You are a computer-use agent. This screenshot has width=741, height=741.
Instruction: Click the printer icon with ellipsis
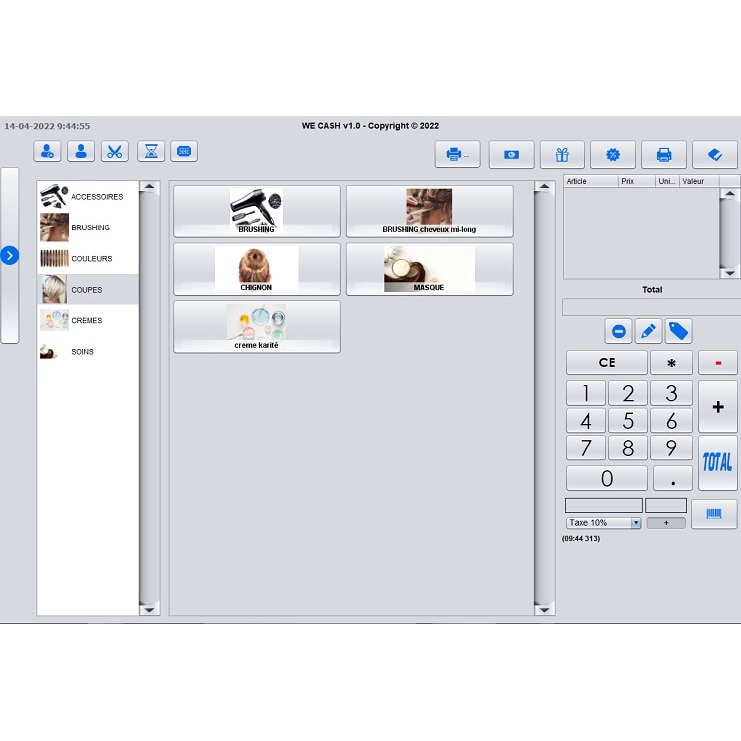tap(457, 154)
